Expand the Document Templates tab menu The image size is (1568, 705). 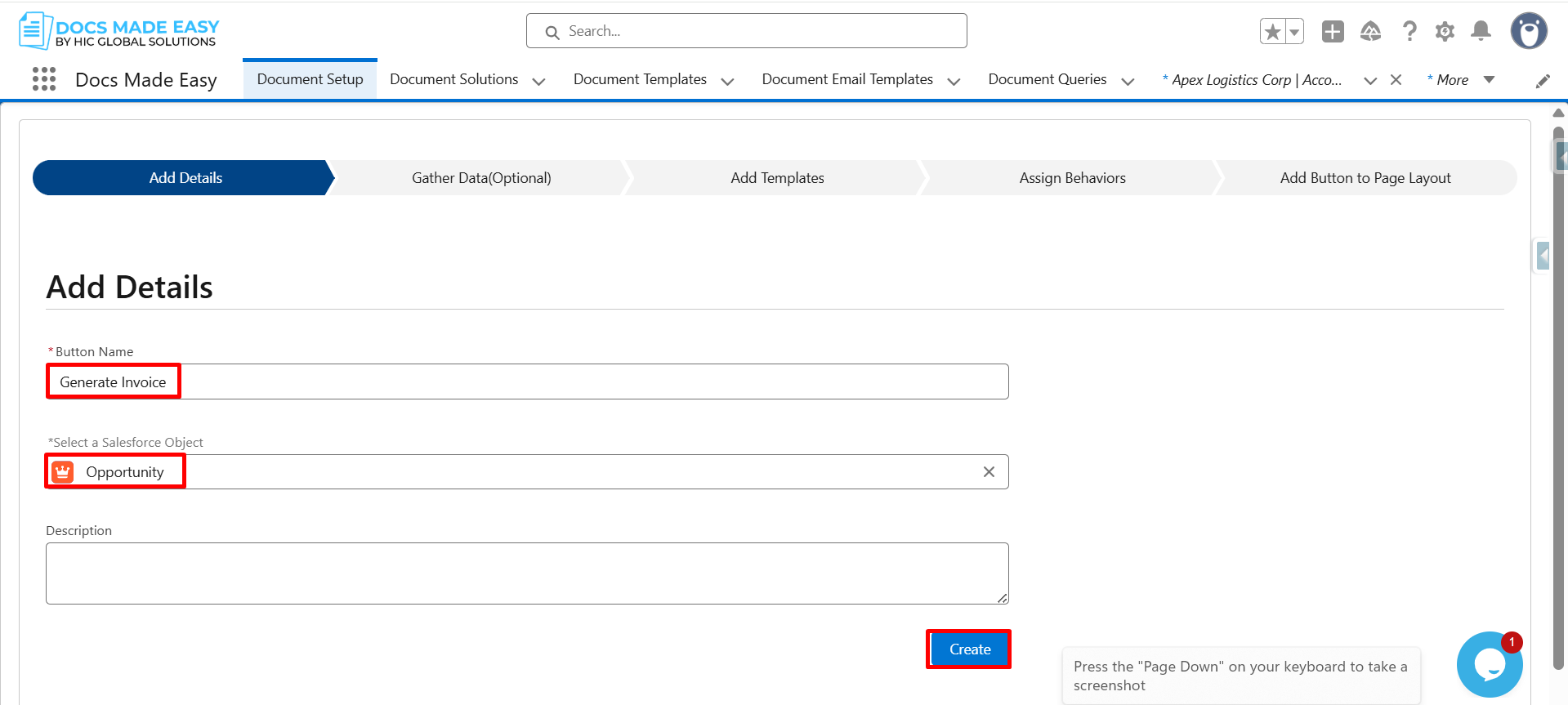pyautogui.click(x=727, y=81)
